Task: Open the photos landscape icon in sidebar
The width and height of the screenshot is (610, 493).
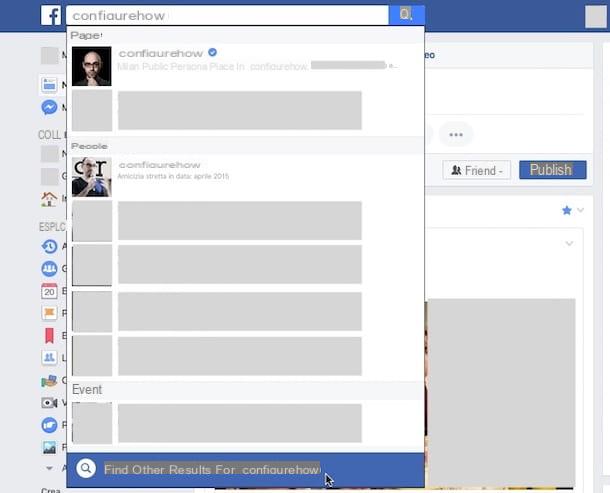Action: point(49,447)
